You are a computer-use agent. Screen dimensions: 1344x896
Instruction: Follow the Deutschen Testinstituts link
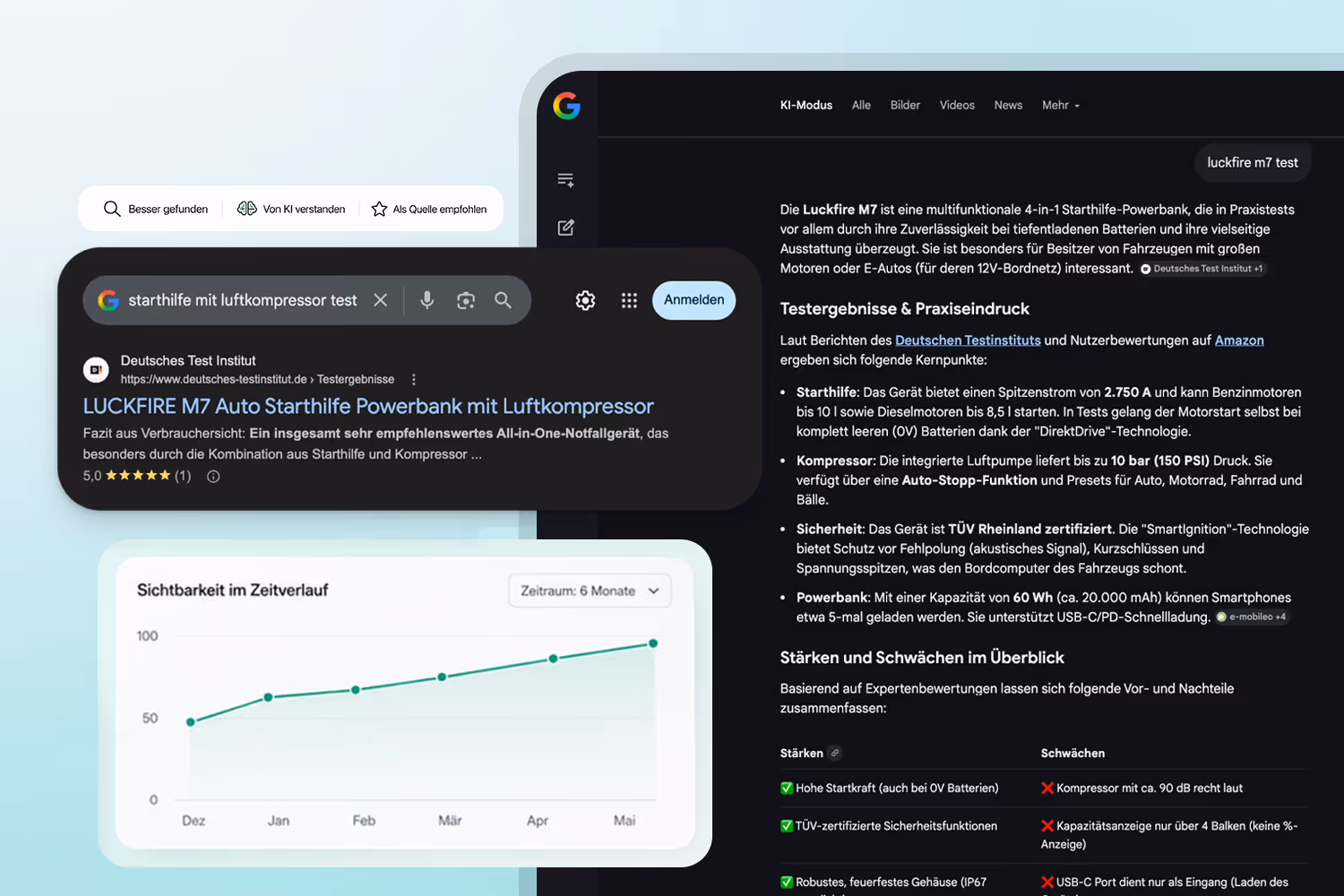968,340
